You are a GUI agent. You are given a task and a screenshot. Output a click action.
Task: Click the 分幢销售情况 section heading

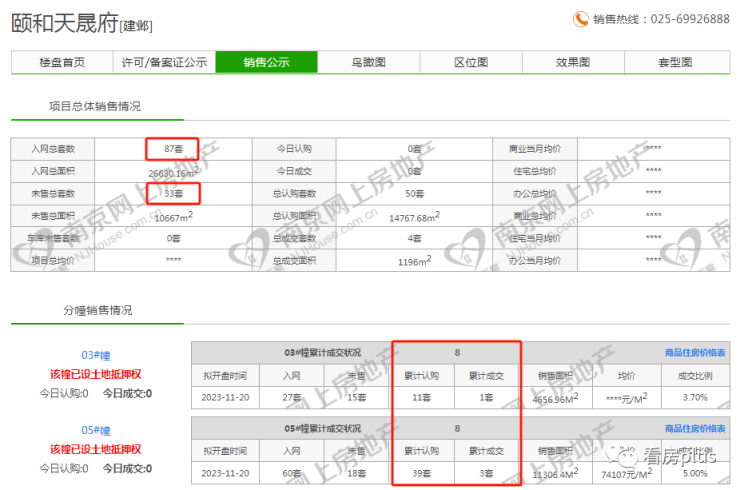(98, 310)
